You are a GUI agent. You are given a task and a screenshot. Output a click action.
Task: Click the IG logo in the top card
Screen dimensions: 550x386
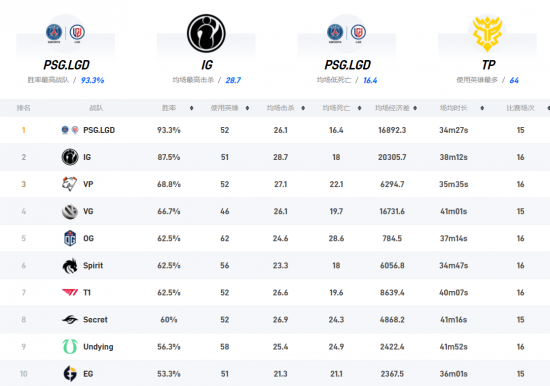tap(206, 33)
